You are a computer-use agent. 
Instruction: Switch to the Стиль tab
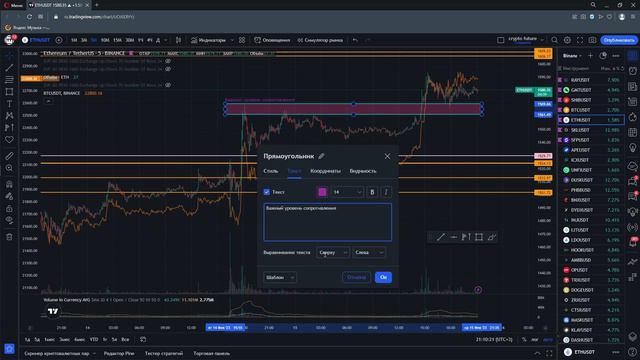pyautogui.click(x=271, y=171)
